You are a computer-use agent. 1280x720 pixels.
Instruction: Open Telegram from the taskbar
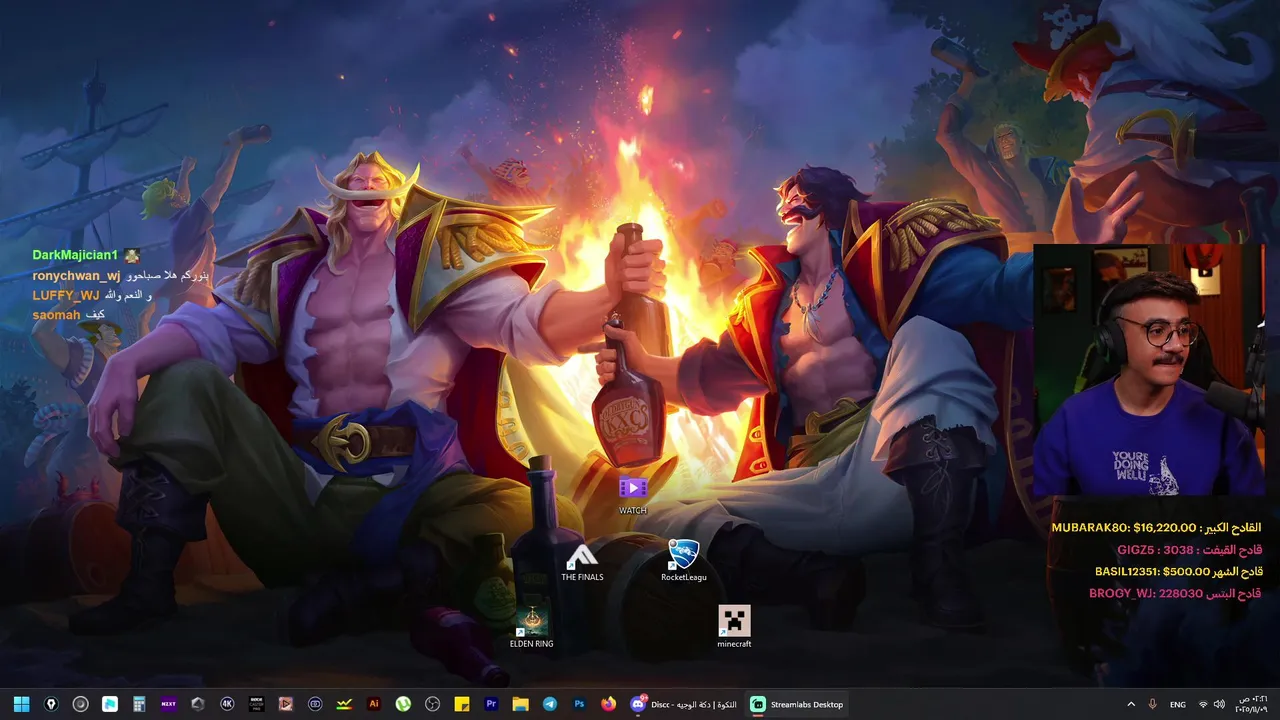(x=550, y=704)
